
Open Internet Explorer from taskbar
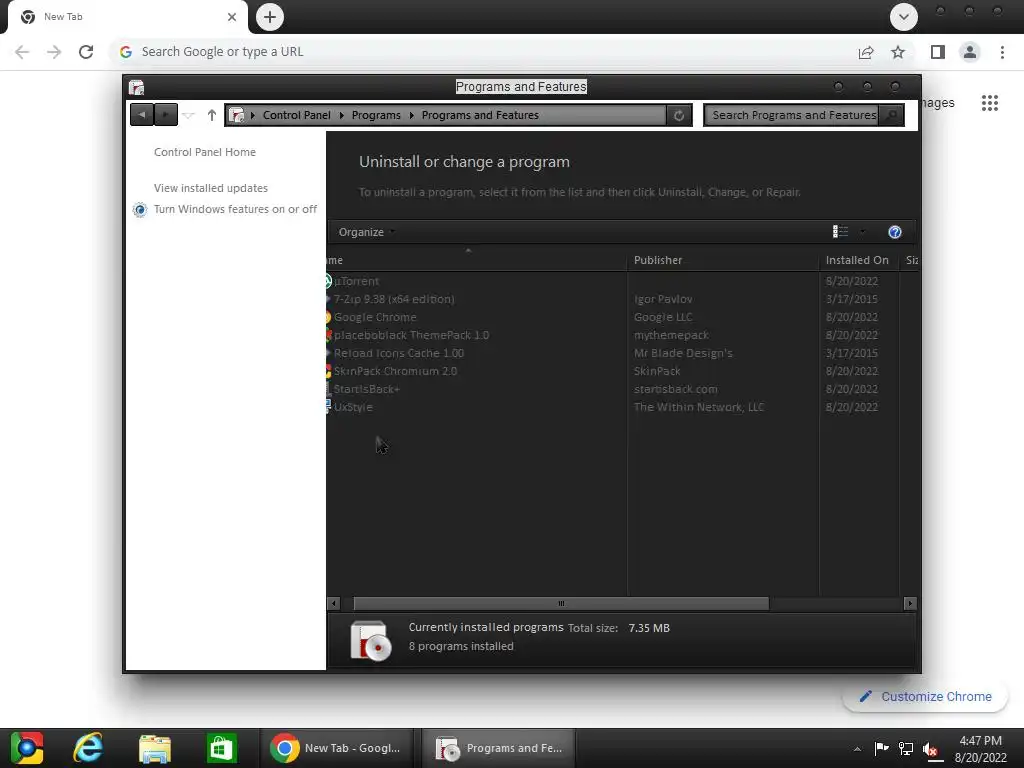(x=88, y=748)
